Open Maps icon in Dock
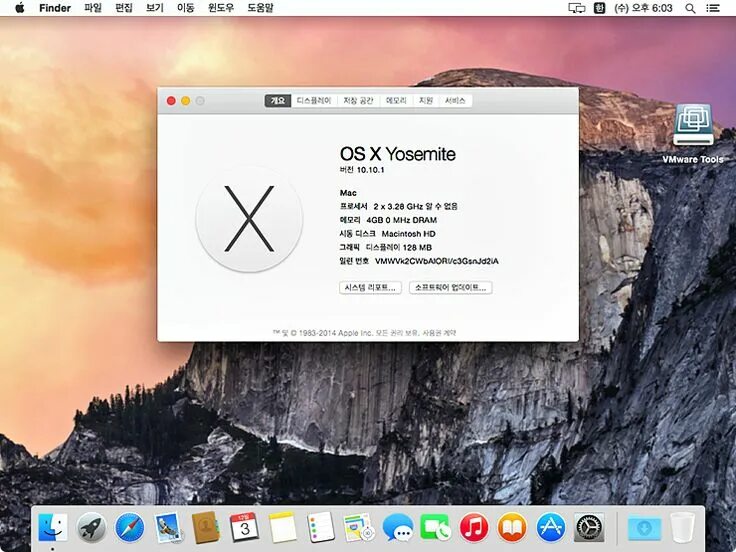This screenshot has width=736, height=552. [359, 528]
